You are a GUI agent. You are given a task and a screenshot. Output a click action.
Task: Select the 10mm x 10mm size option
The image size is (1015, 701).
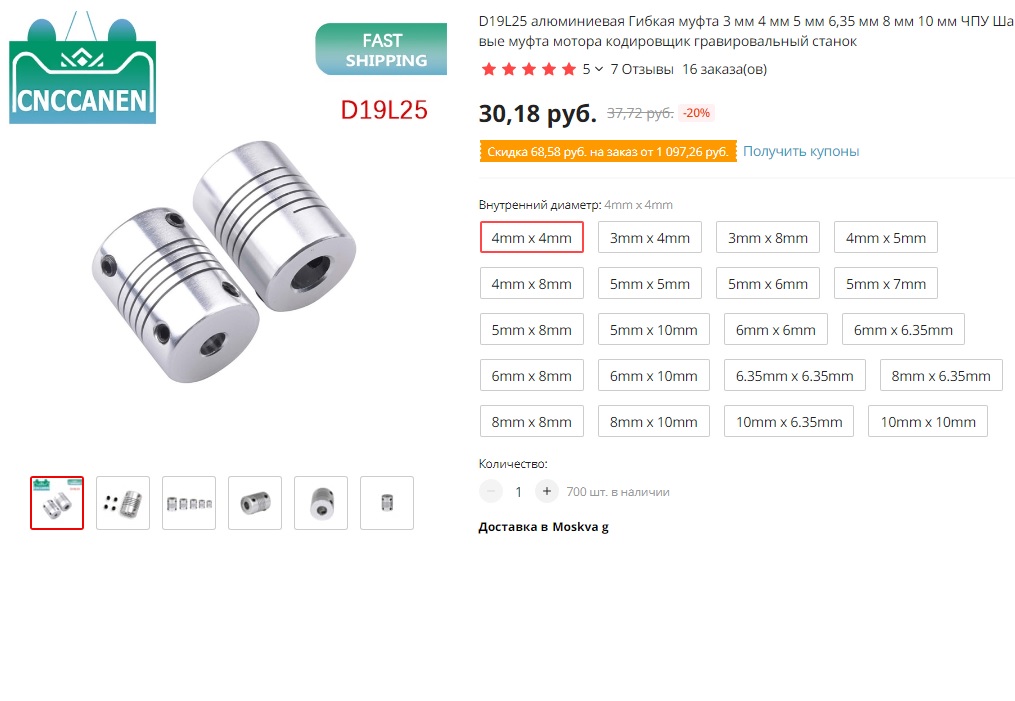pos(928,421)
